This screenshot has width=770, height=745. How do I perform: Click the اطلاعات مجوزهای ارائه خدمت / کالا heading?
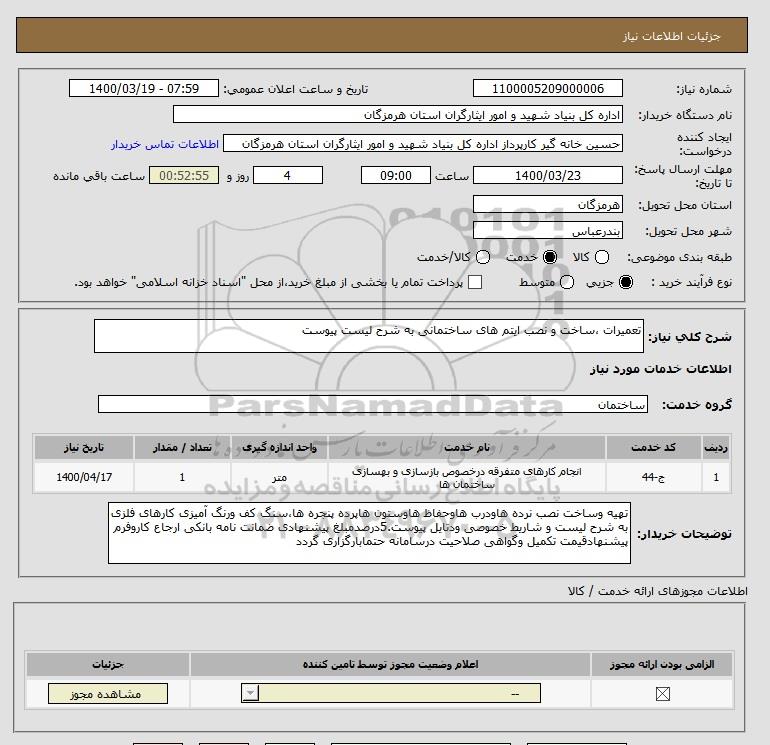pos(658,591)
